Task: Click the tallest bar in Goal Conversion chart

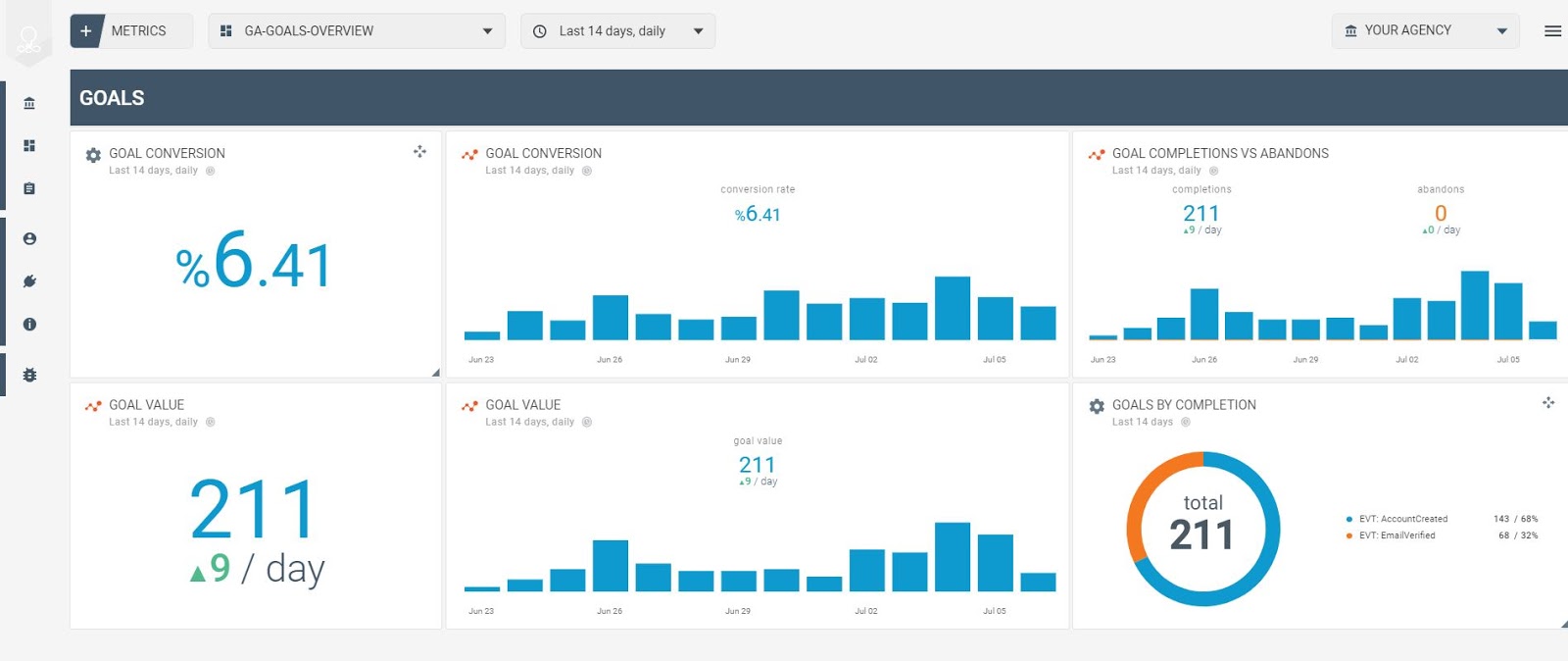Action: pyautogui.click(x=952, y=308)
